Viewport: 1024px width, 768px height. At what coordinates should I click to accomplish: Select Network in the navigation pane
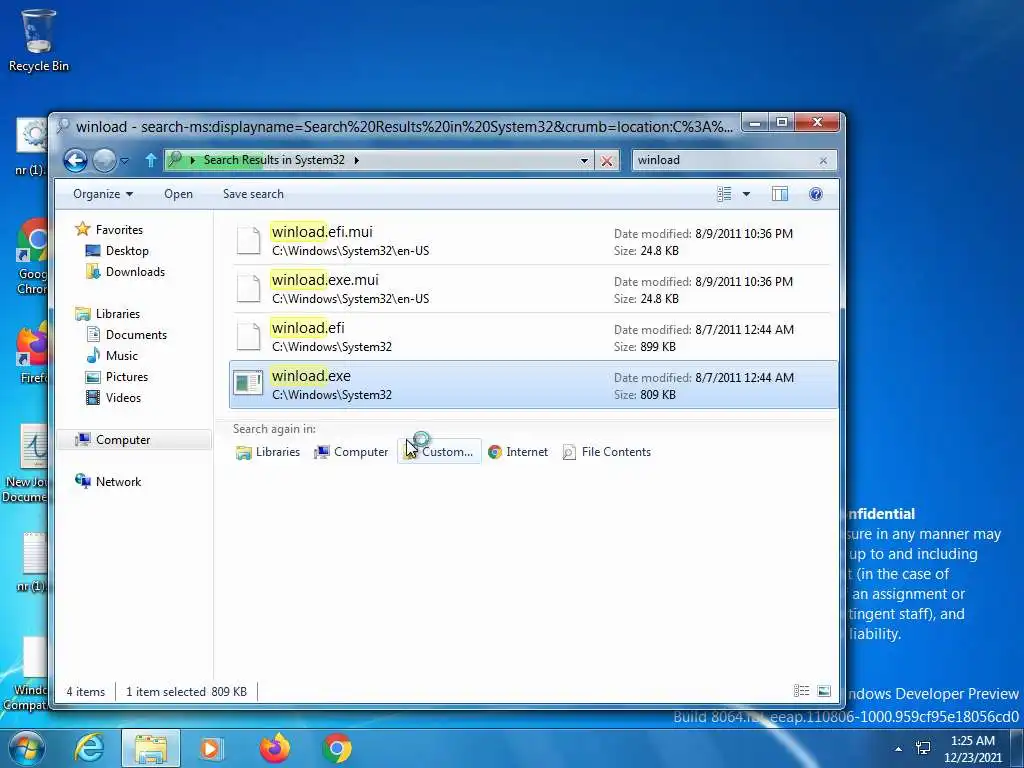tap(118, 482)
